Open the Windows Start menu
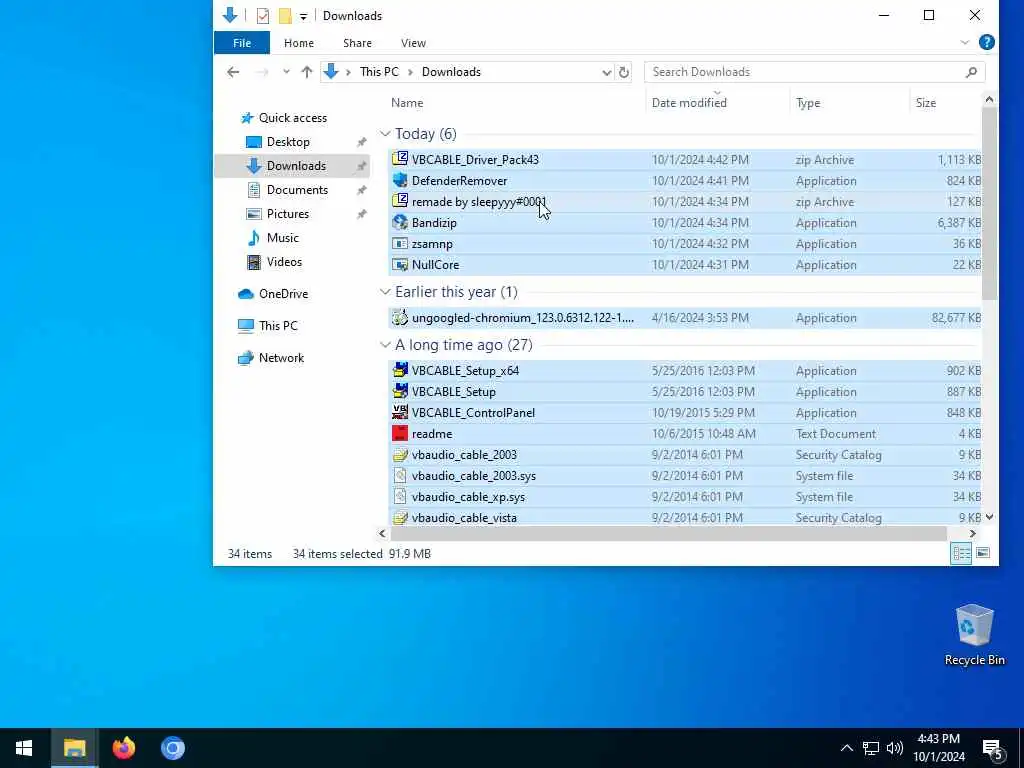The image size is (1024, 768). (24, 748)
